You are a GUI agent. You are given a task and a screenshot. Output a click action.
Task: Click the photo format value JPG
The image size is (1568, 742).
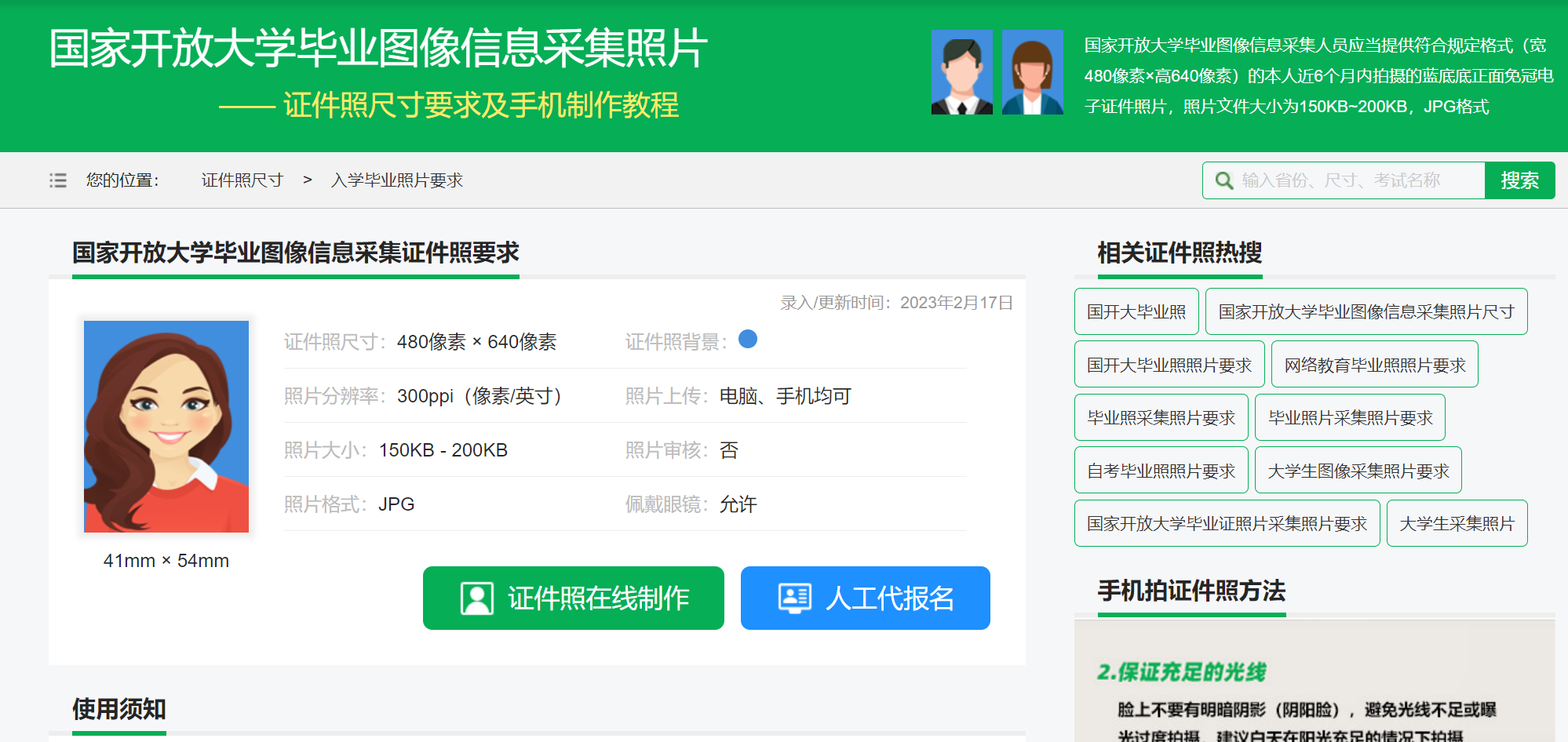tap(396, 504)
